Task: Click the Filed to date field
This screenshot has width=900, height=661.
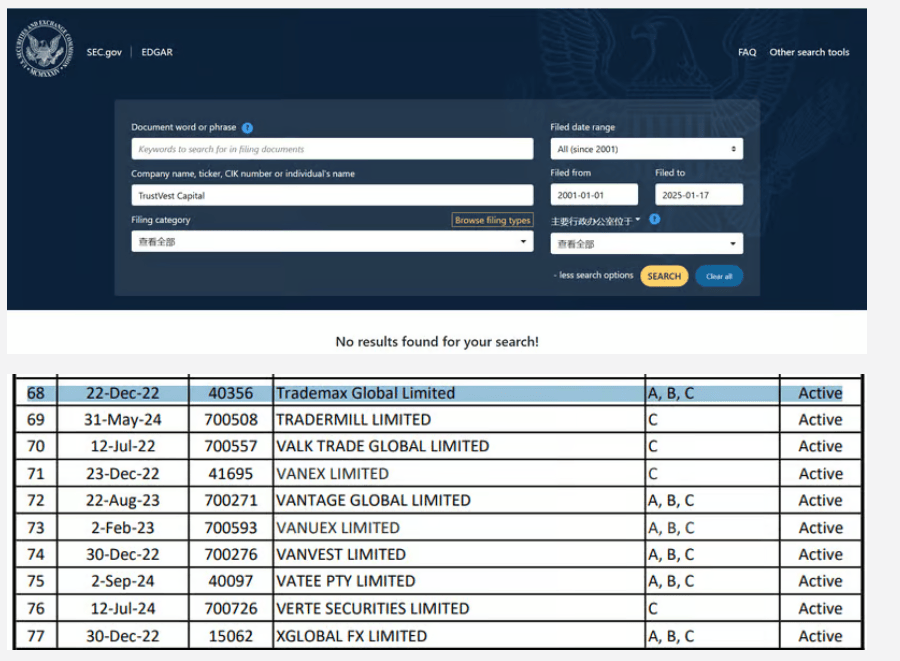Action: click(x=699, y=195)
